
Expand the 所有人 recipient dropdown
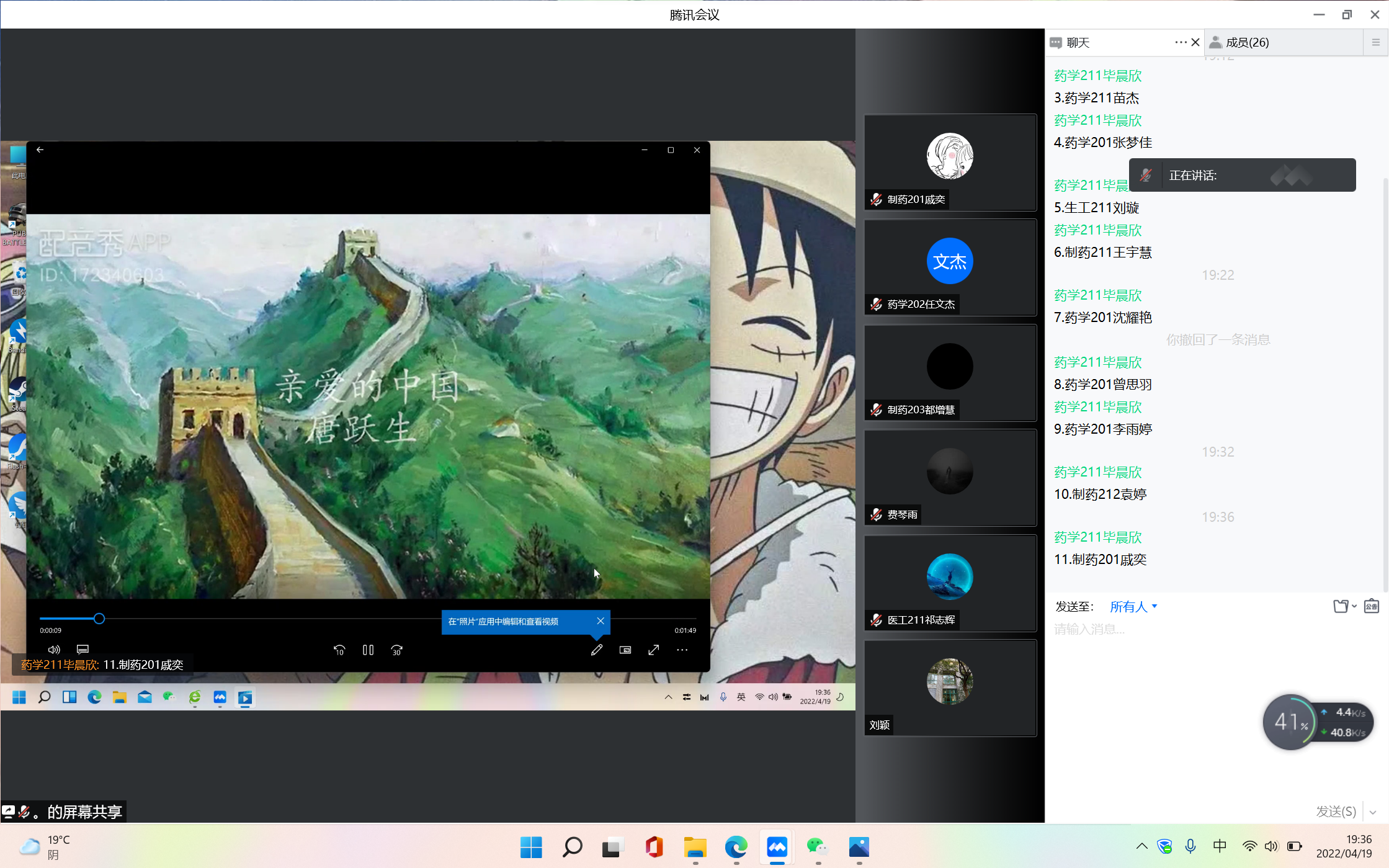[1133, 607]
